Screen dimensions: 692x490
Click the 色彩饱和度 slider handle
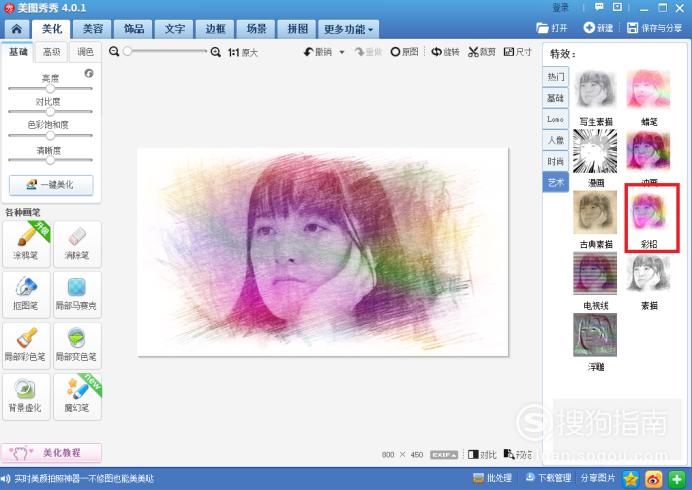point(50,135)
